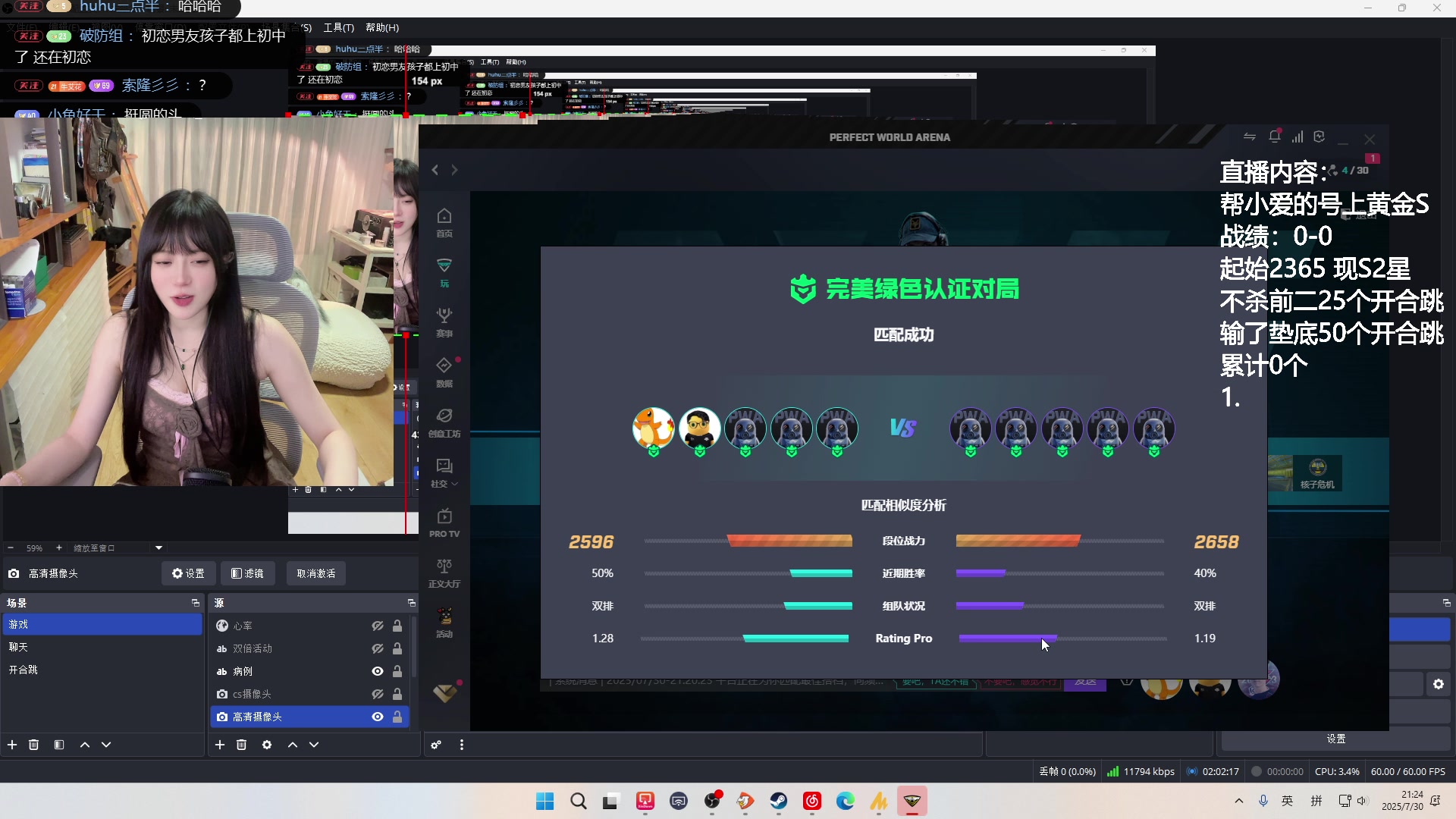The height and width of the screenshot is (819, 1456).
Task: Move selected source down
Action: click(314, 745)
